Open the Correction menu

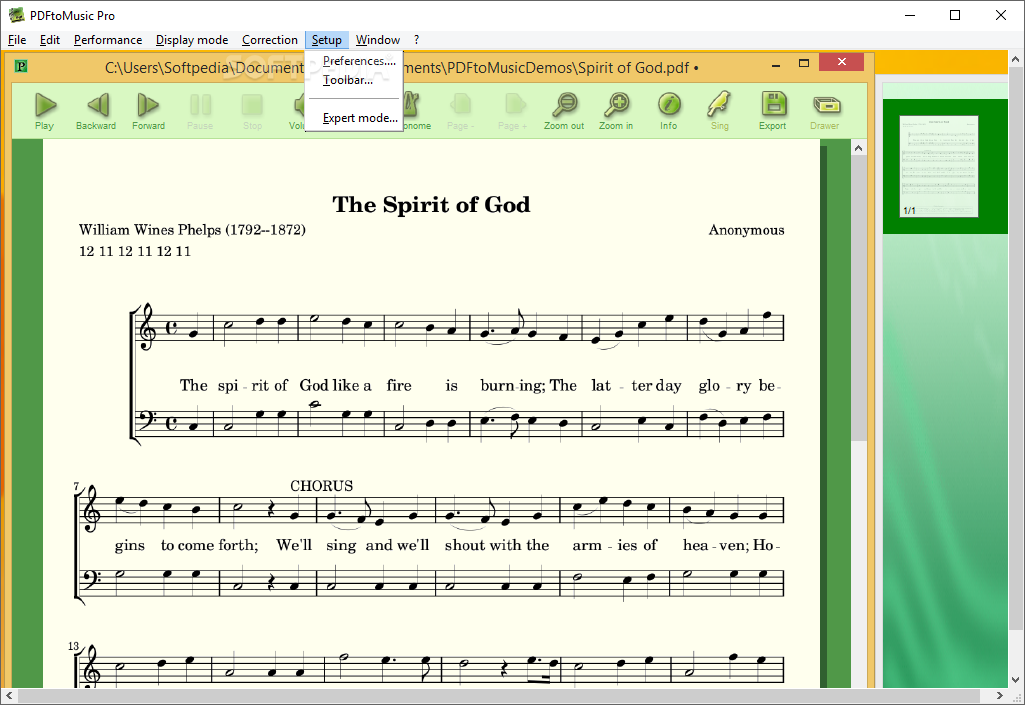coord(270,40)
